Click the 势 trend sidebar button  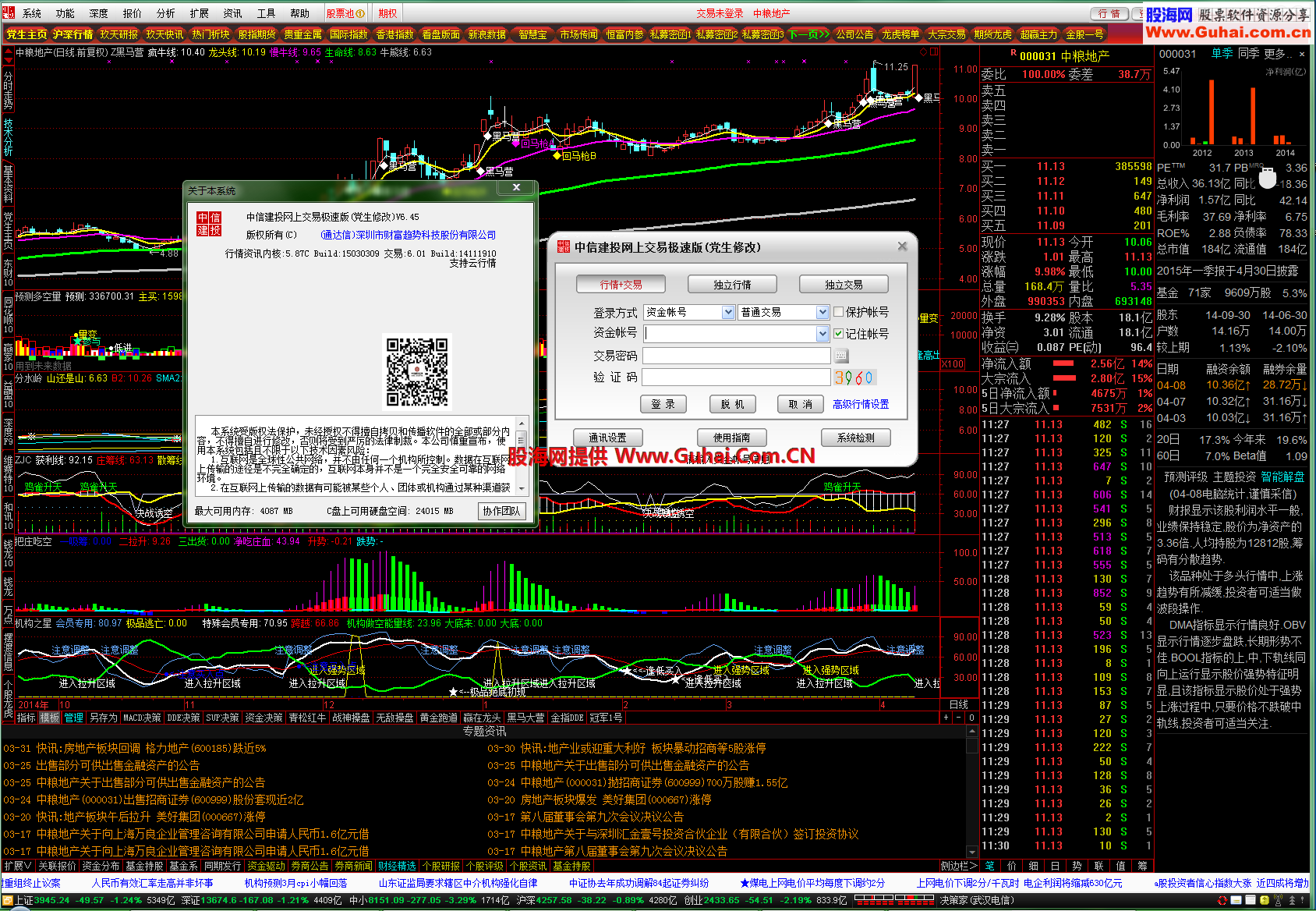point(1077,866)
